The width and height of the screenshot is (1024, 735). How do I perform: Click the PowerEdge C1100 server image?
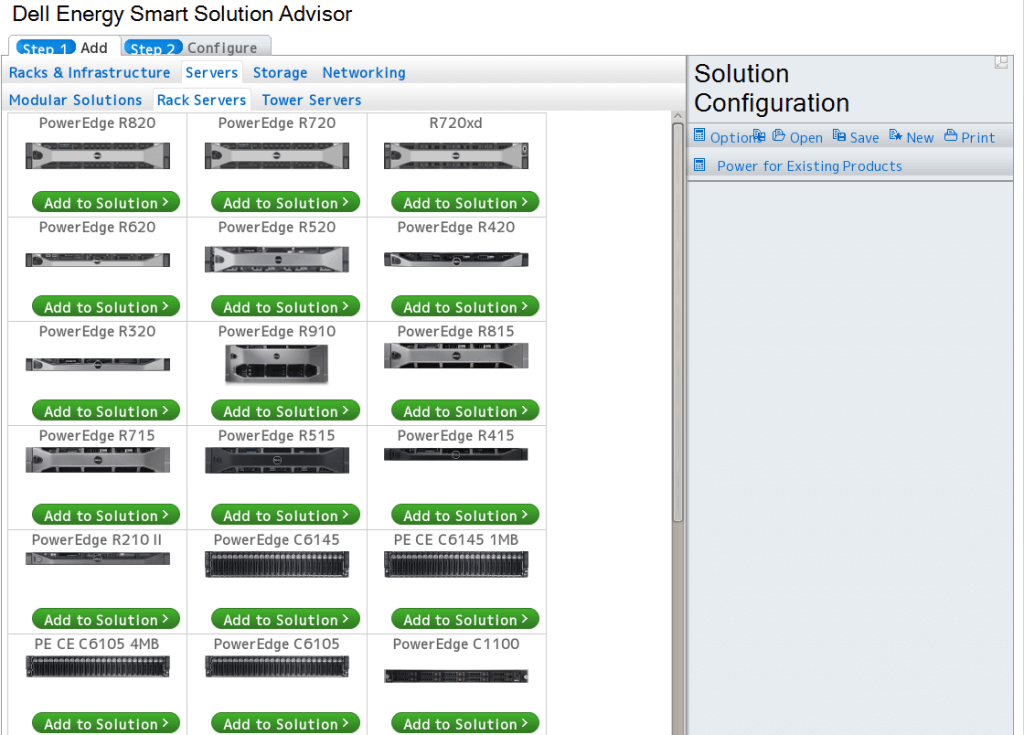pos(456,676)
